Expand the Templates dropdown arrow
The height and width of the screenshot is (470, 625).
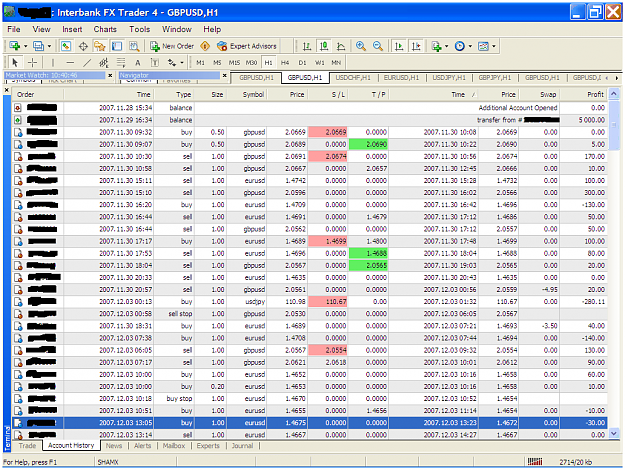pyautogui.click(x=494, y=46)
